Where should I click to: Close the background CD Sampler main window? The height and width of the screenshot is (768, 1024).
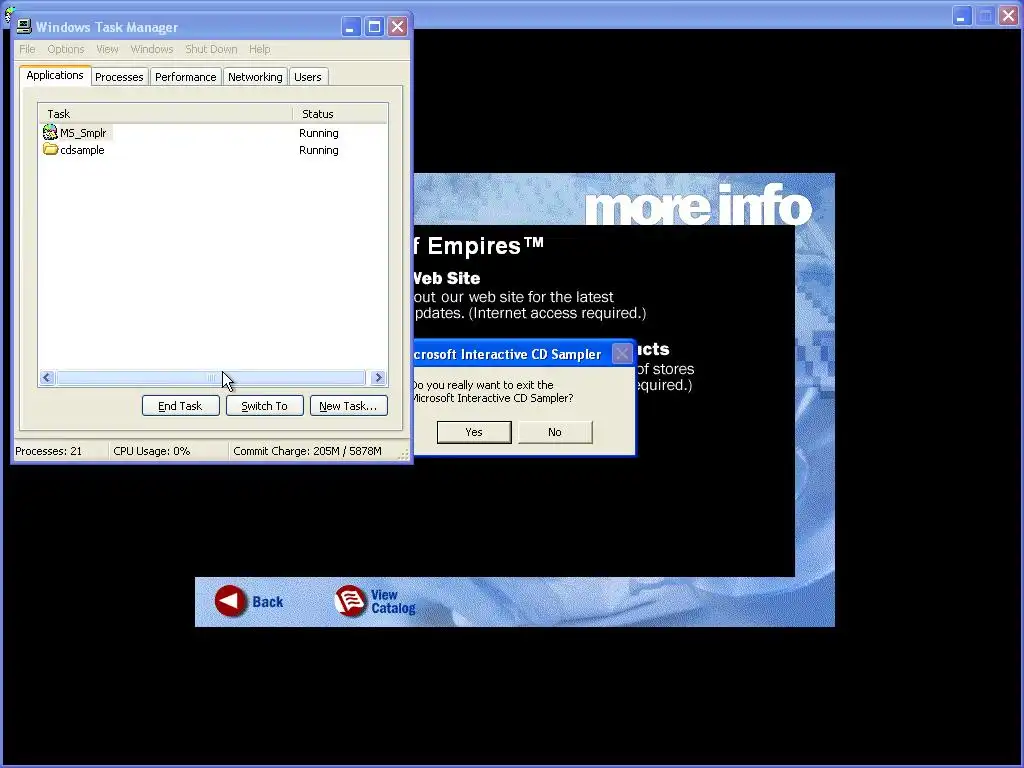pos(1008,16)
